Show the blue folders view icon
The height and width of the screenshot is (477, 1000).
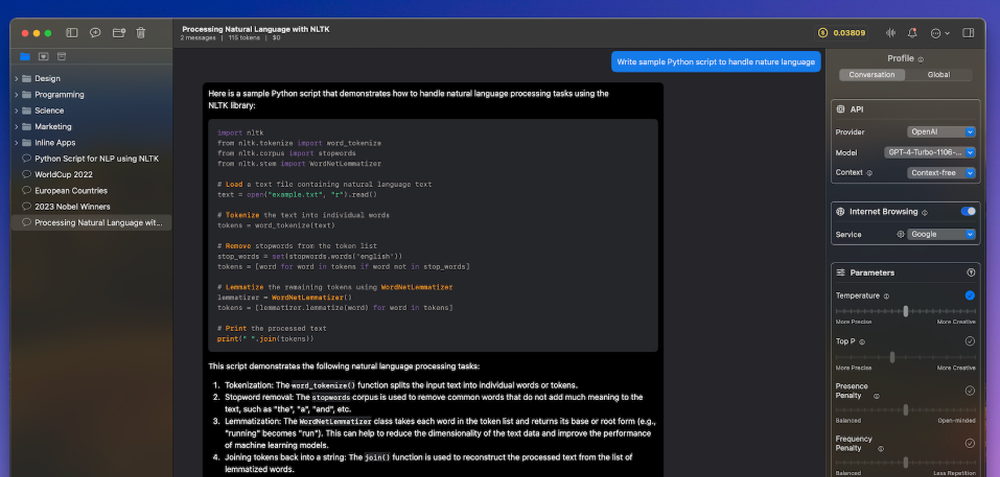click(25, 56)
